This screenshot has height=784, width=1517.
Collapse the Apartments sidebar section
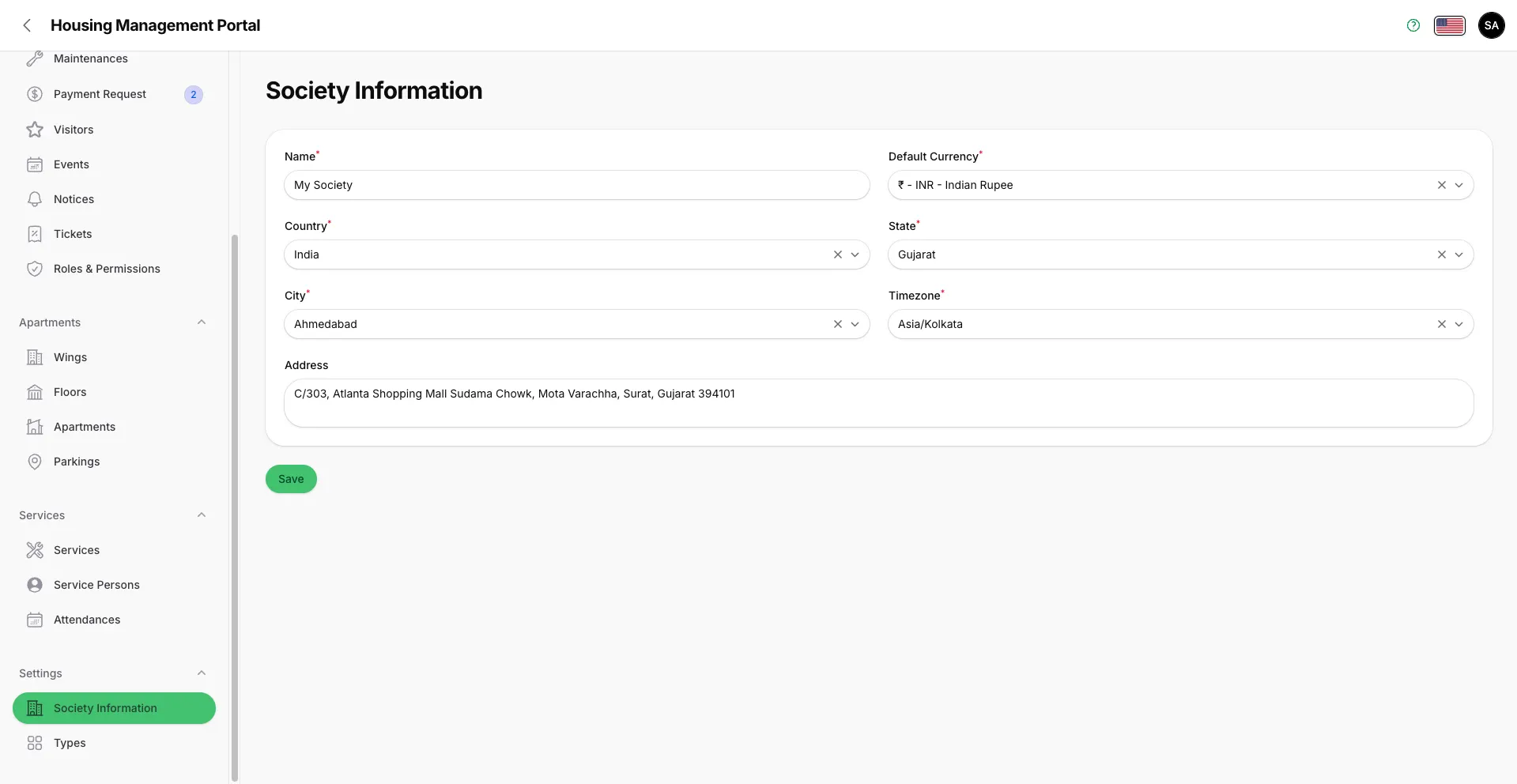202,322
